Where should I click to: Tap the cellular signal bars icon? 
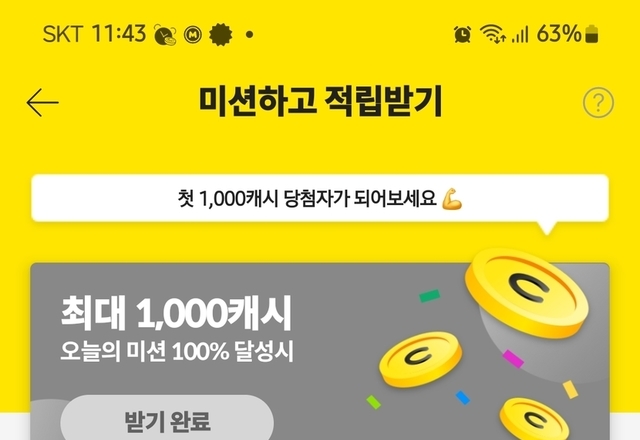point(520,34)
